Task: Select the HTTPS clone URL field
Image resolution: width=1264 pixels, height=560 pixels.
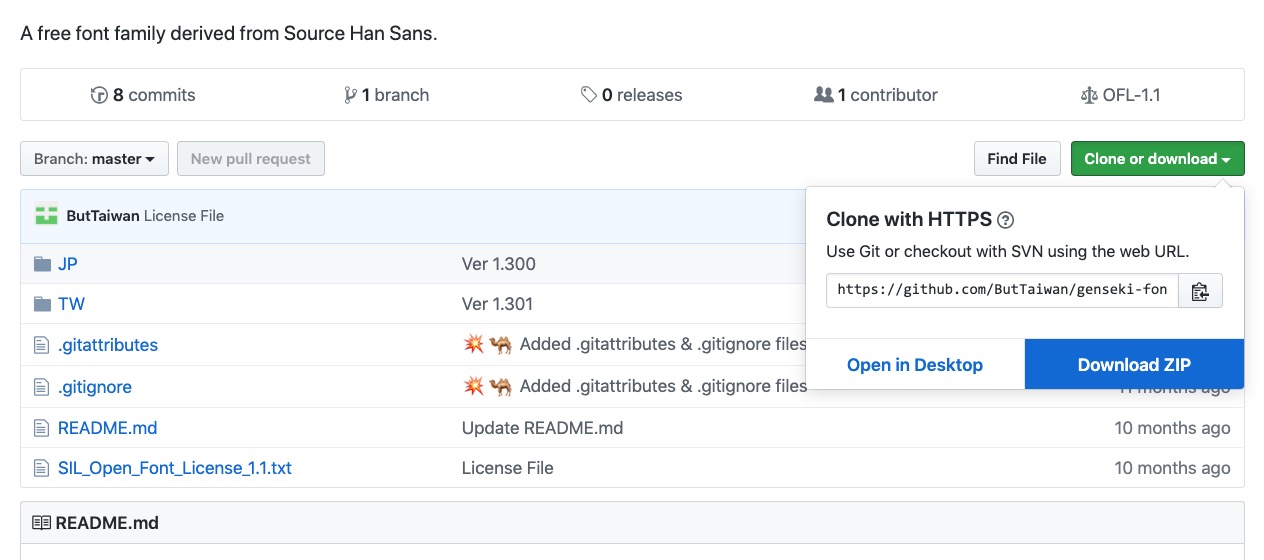Action: (x=1002, y=291)
